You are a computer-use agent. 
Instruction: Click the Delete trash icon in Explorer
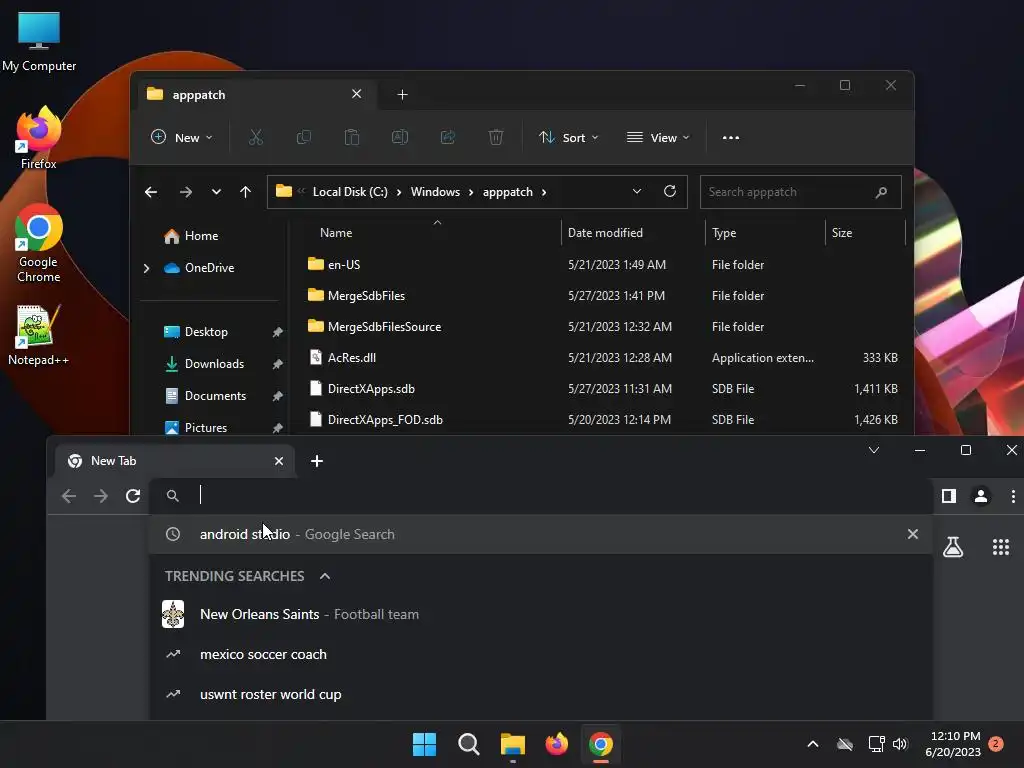[x=496, y=138]
